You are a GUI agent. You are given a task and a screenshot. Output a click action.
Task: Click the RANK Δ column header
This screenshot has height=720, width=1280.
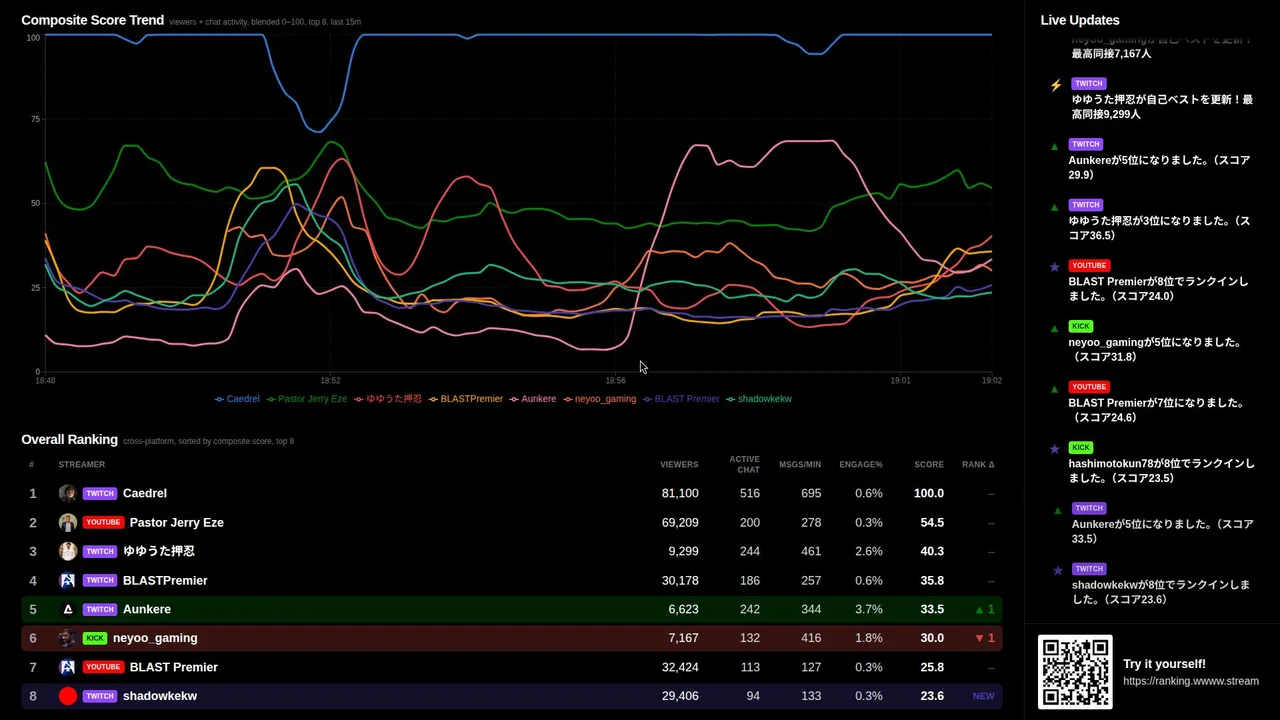coord(978,465)
